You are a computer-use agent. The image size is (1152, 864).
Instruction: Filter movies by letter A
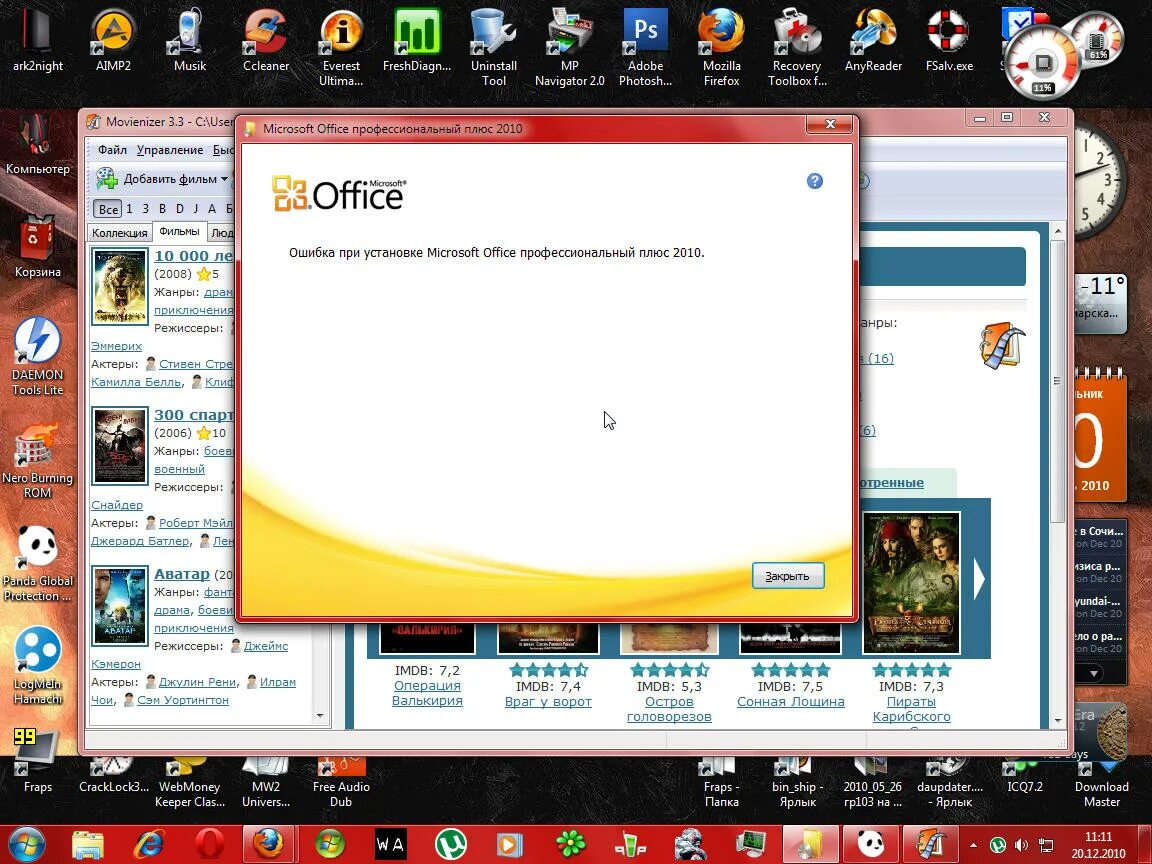[212, 209]
